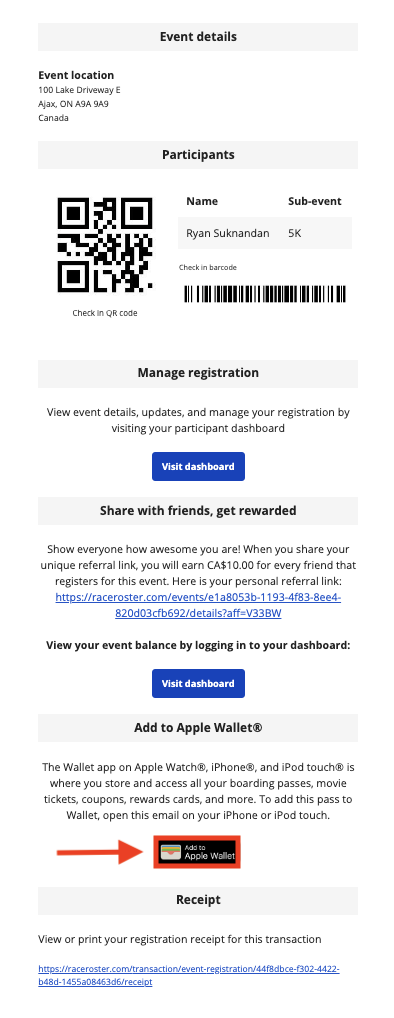Select the Event details section header

pos(198,36)
